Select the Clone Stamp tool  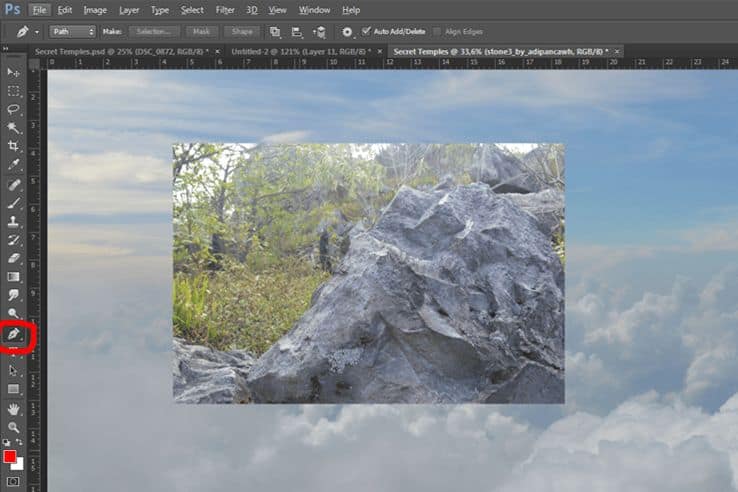click(13, 221)
